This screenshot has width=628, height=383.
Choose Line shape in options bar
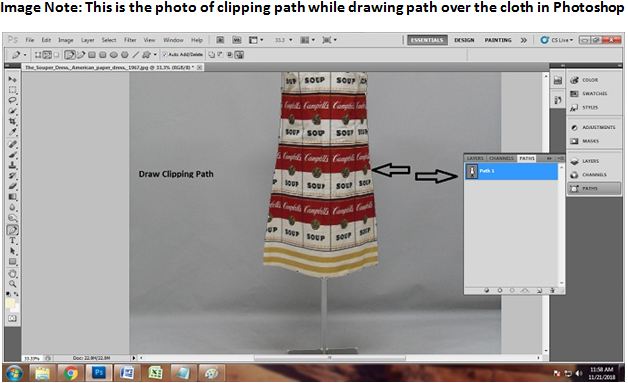[136, 55]
